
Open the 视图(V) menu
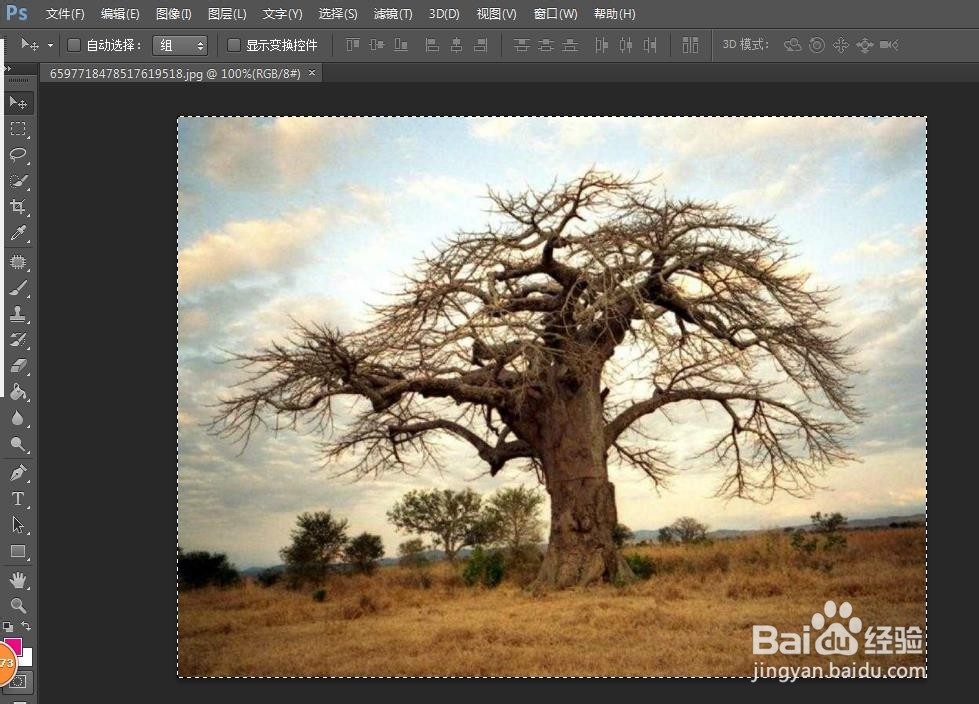point(496,14)
